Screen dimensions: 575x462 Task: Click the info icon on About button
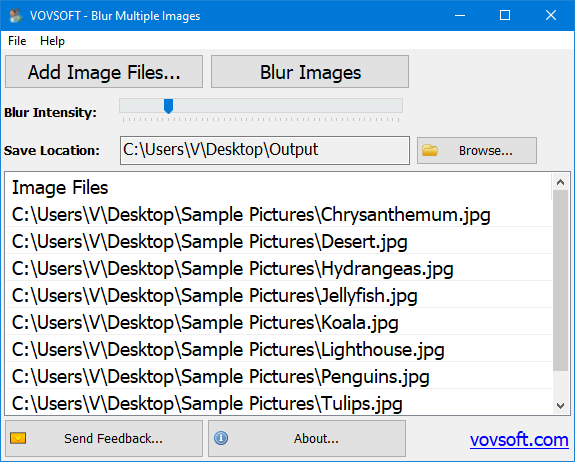click(x=221, y=438)
